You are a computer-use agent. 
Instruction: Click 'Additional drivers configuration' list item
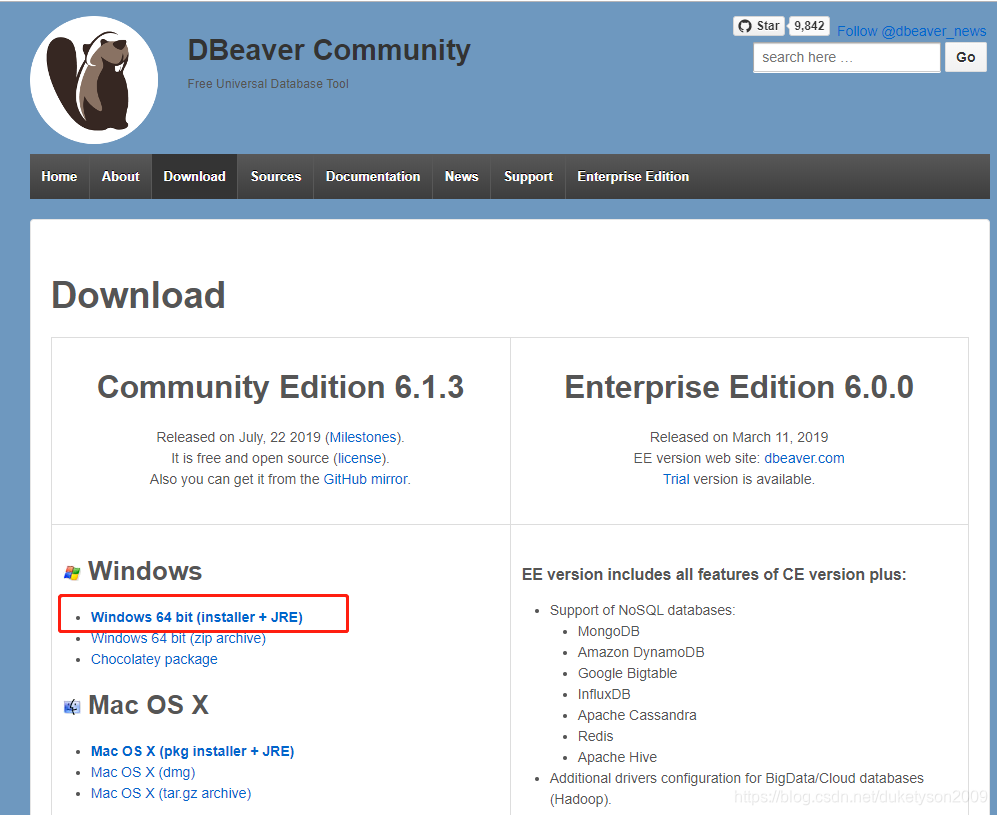pyautogui.click(x=736, y=788)
